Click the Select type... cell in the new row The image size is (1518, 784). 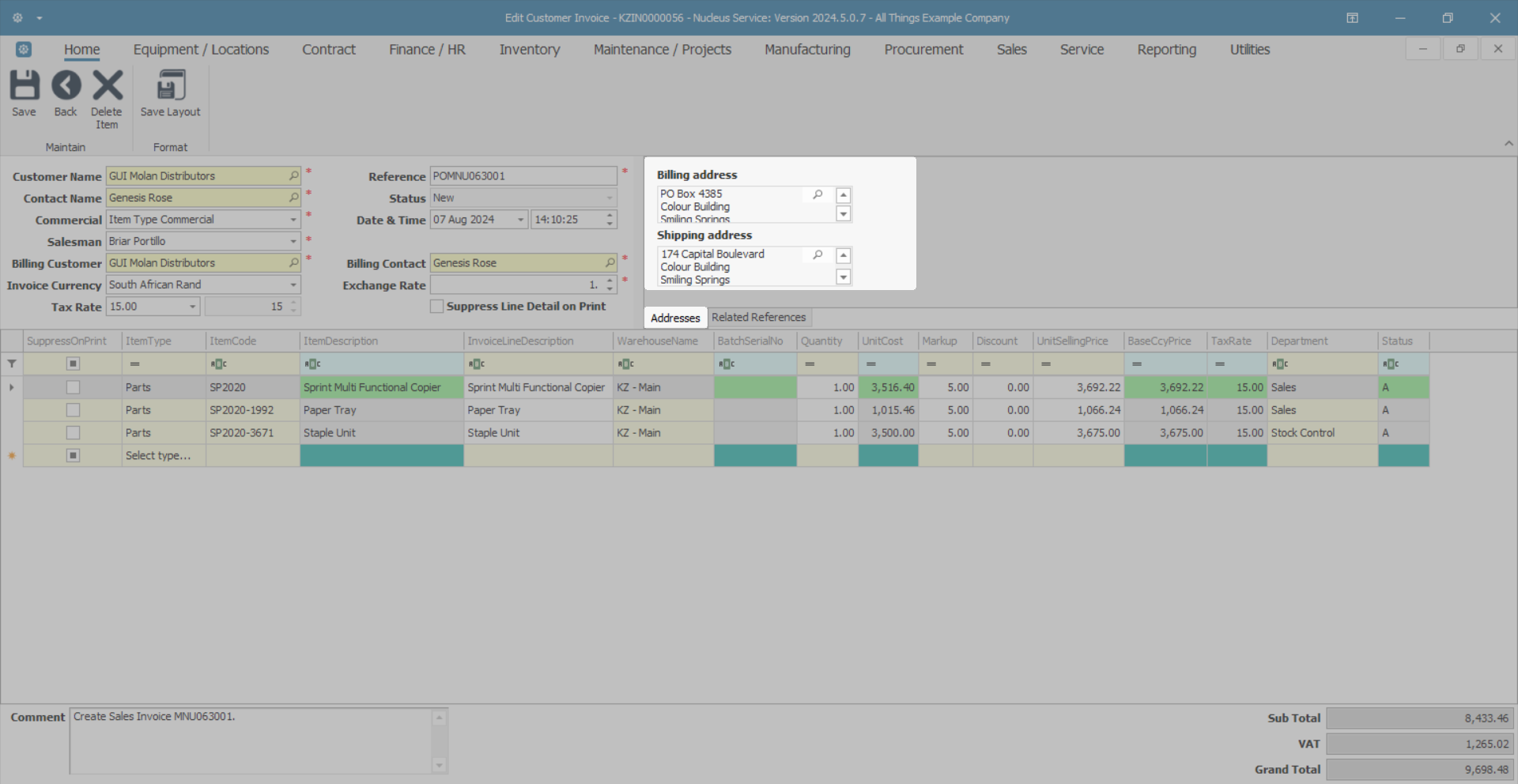164,455
